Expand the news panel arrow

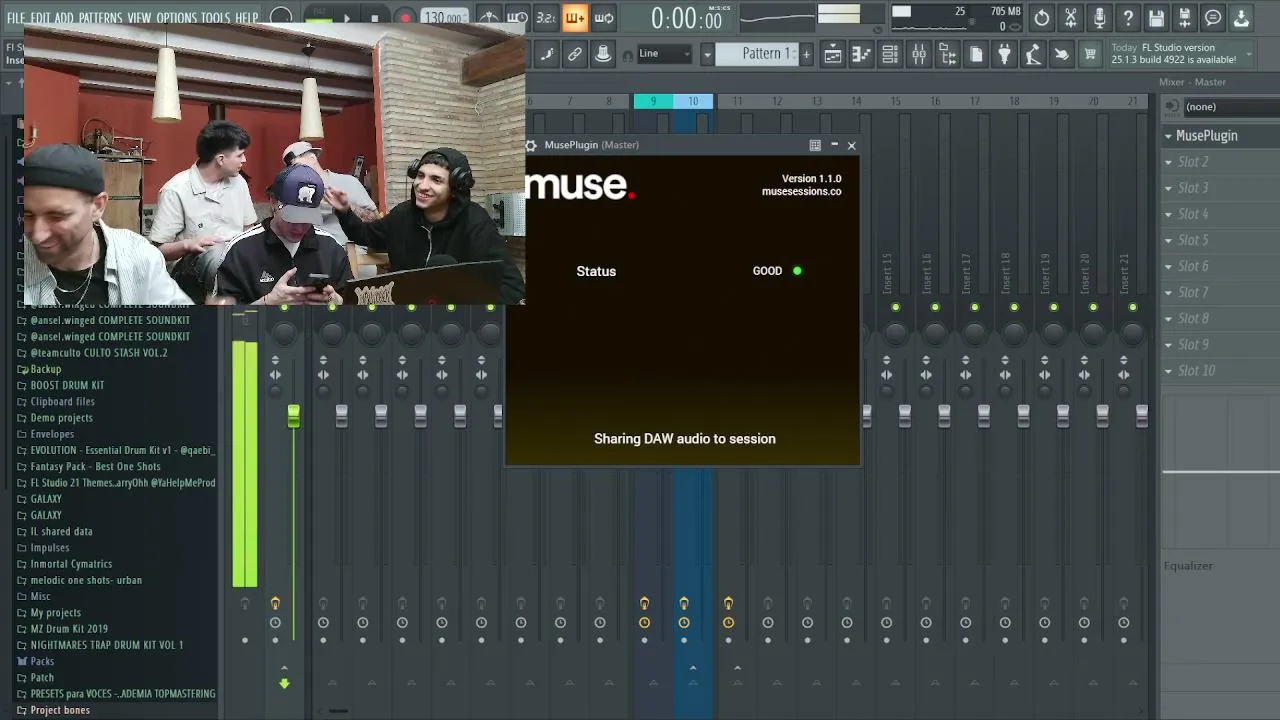(x=1249, y=54)
